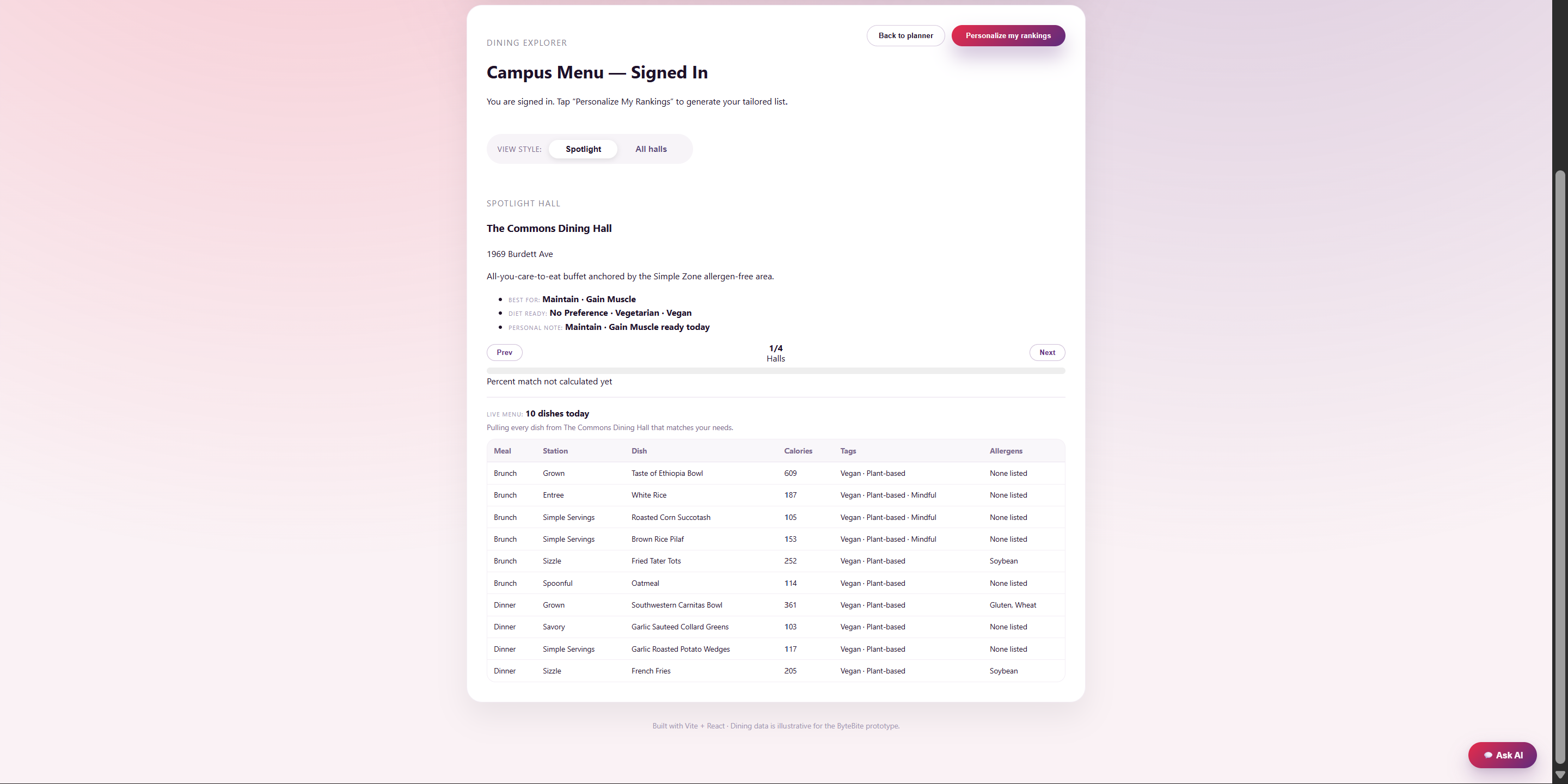
Task: Click the Southwestern Carnitas Bowl dish
Action: click(676, 605)
